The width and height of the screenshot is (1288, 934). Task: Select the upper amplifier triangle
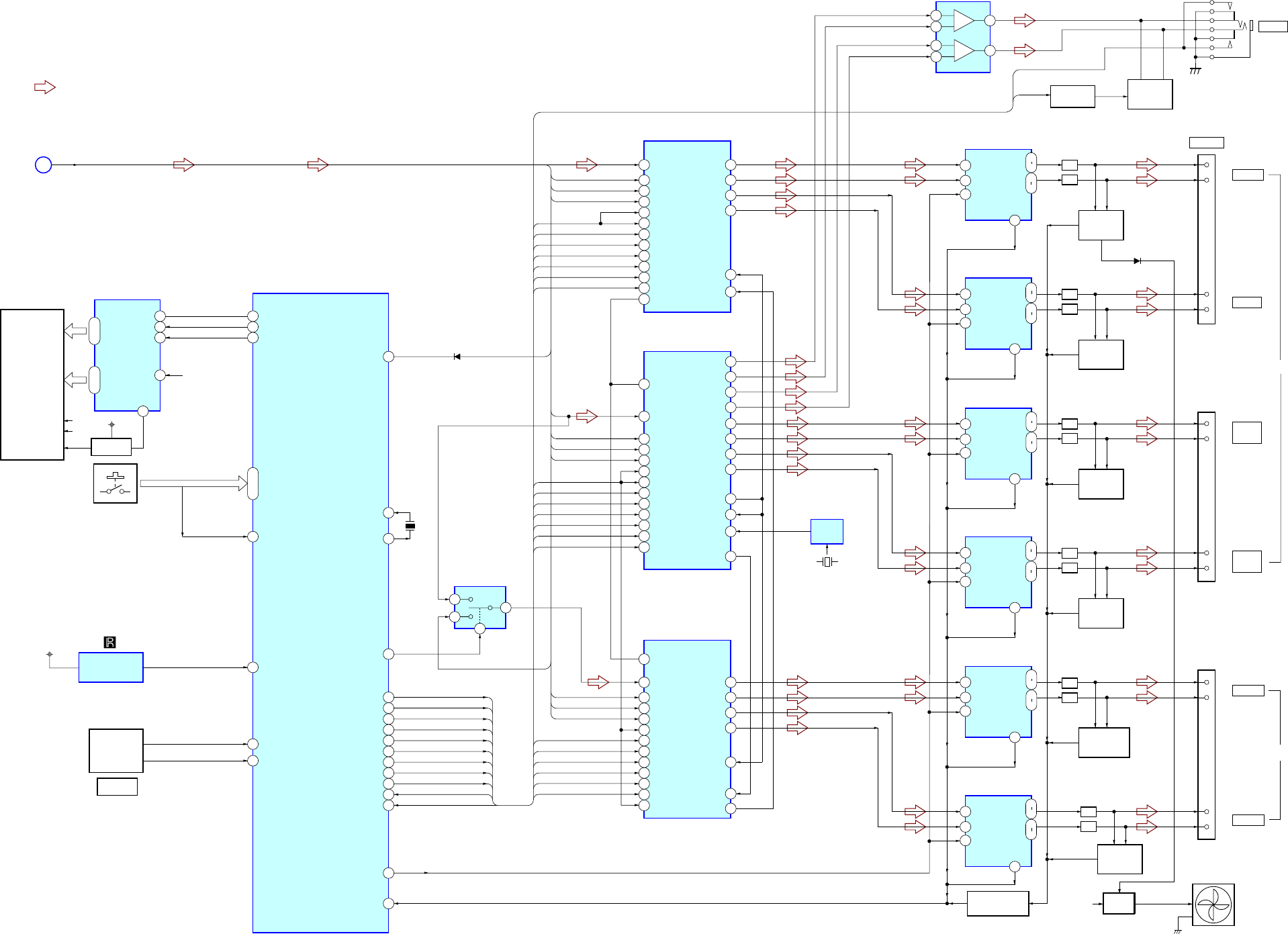964,21
